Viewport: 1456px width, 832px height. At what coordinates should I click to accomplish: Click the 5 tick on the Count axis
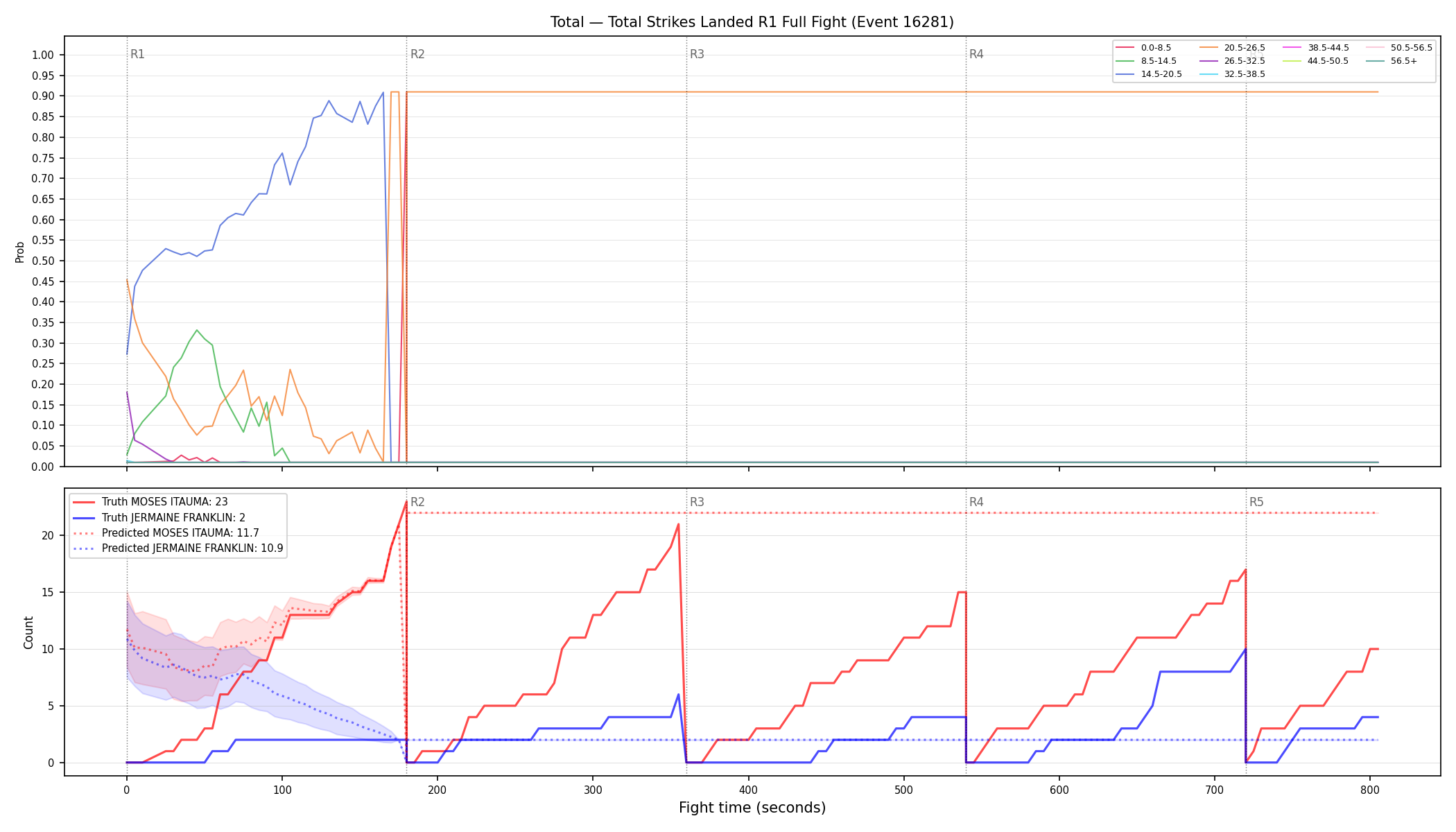click(x=51, y=706)
